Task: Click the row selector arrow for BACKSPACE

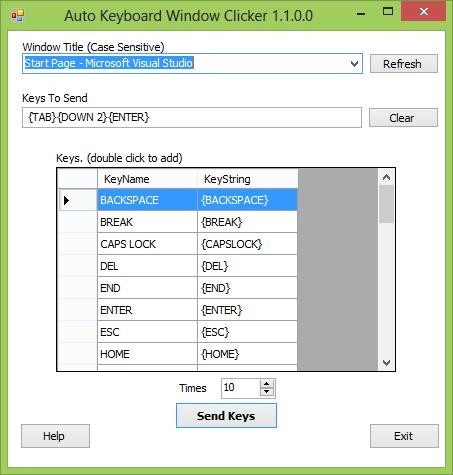Action: [78, 200]
